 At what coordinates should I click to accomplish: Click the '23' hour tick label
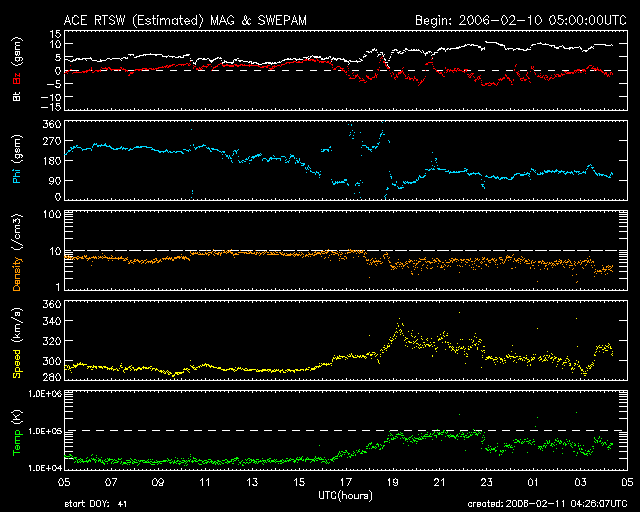[x=487, y=482]
